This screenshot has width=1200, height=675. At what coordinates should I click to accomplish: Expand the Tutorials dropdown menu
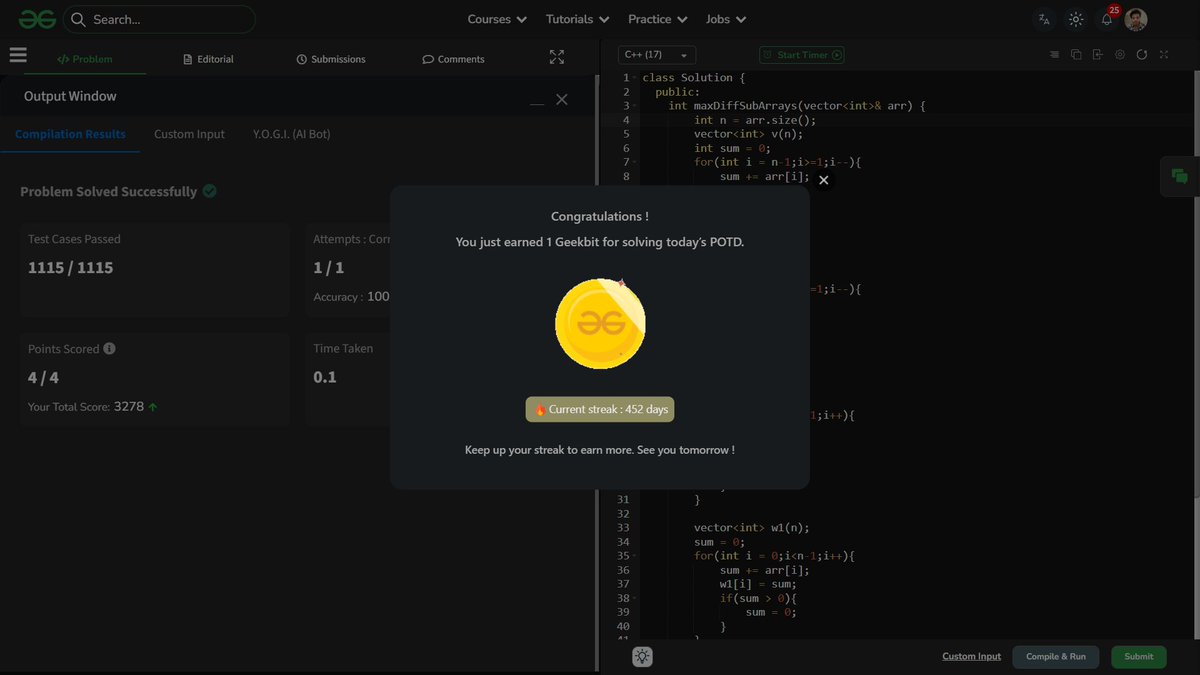click(577, 19)
